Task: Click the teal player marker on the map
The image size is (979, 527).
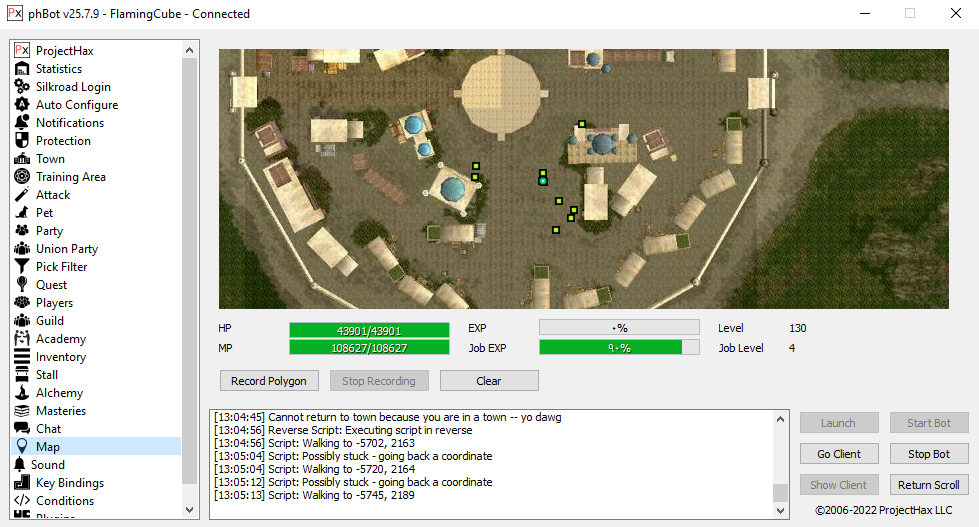Action: pyautogui.click(x=543, y=181)
